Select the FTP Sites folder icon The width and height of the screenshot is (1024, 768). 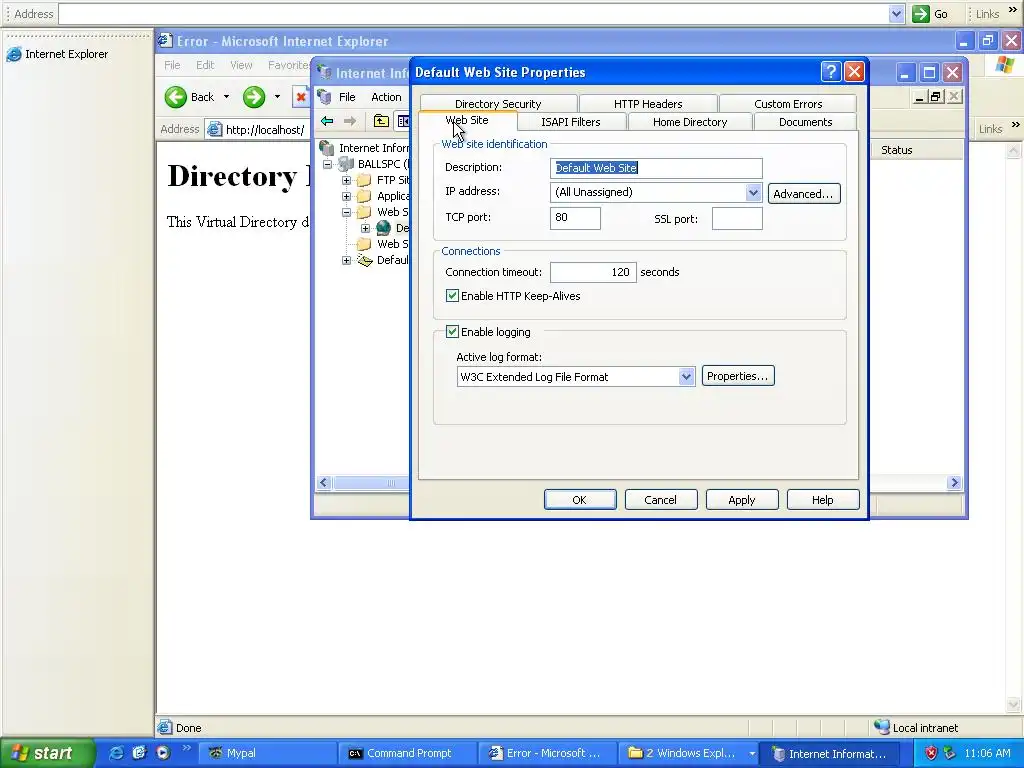[x=364, y=180]
